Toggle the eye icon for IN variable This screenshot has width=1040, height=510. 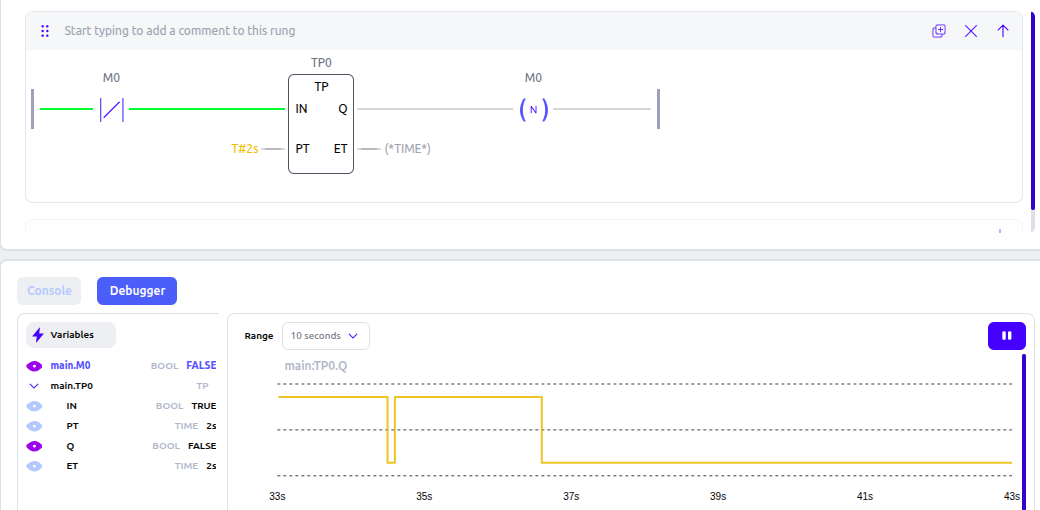[x=34, y=406]
